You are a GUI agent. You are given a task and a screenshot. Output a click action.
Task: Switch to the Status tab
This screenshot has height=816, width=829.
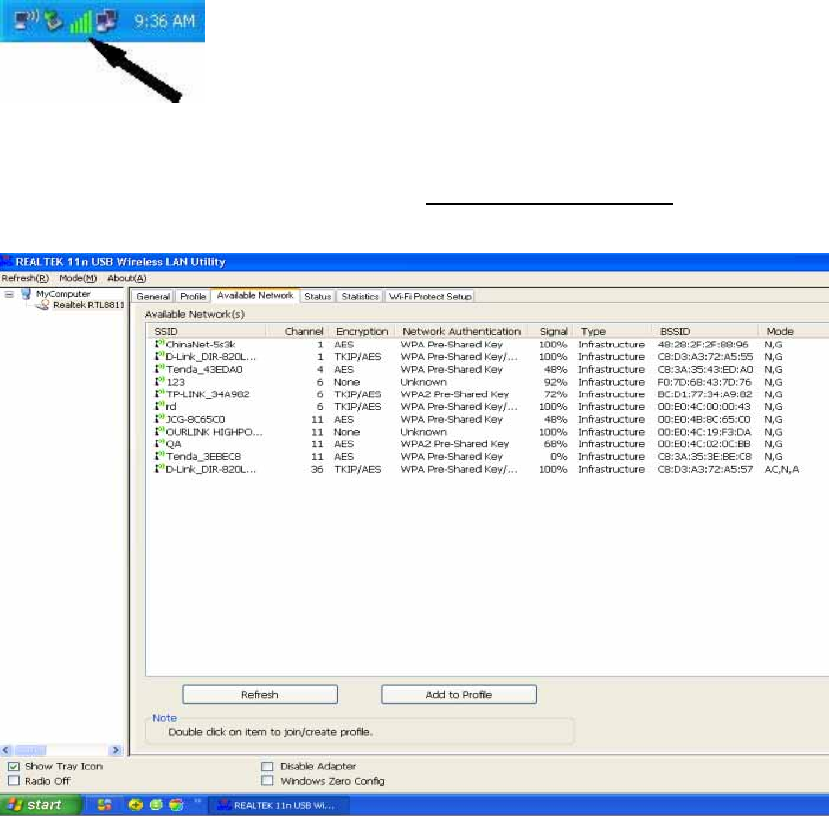point(317,297)
